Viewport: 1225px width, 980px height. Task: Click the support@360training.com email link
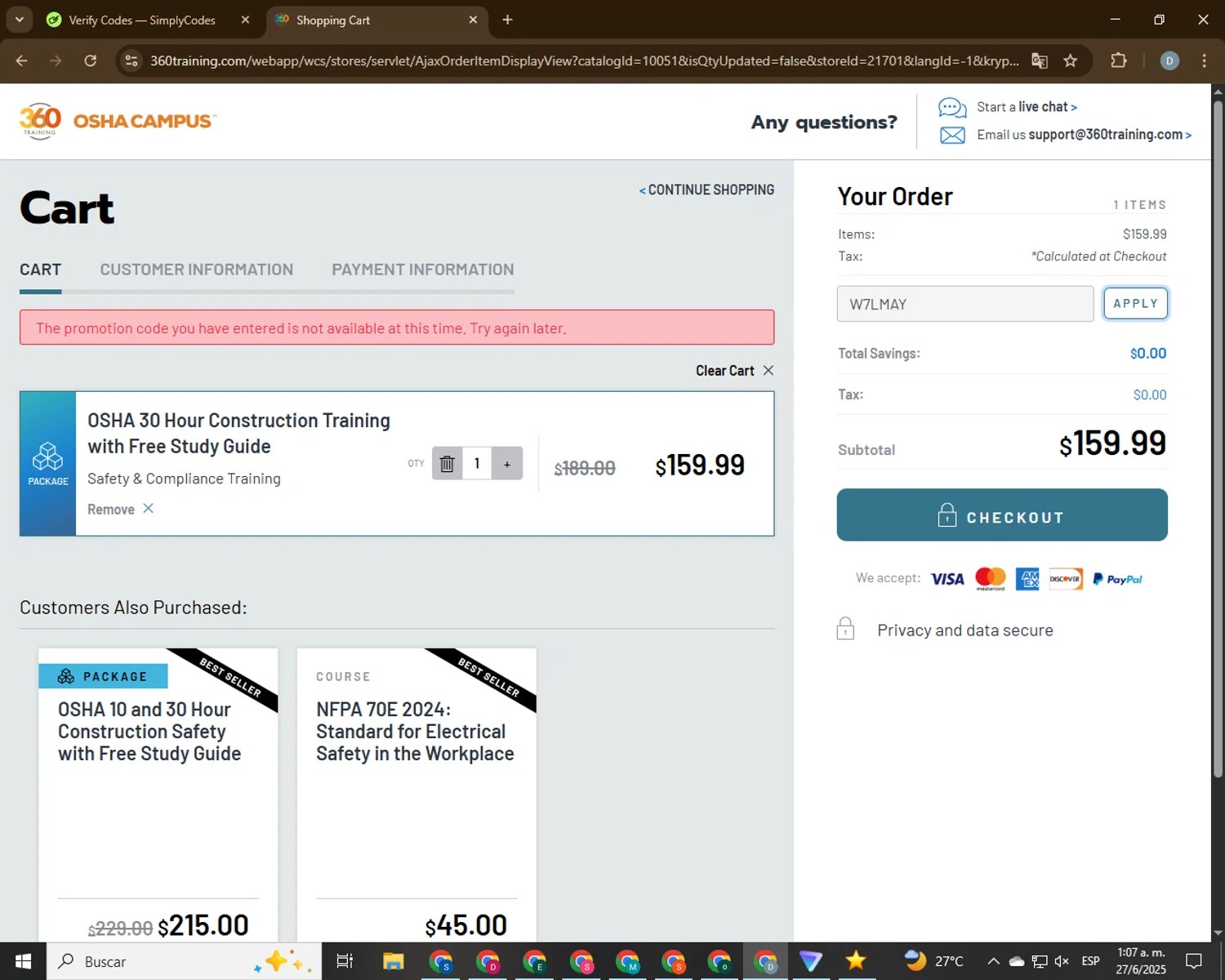[1110, 135]
